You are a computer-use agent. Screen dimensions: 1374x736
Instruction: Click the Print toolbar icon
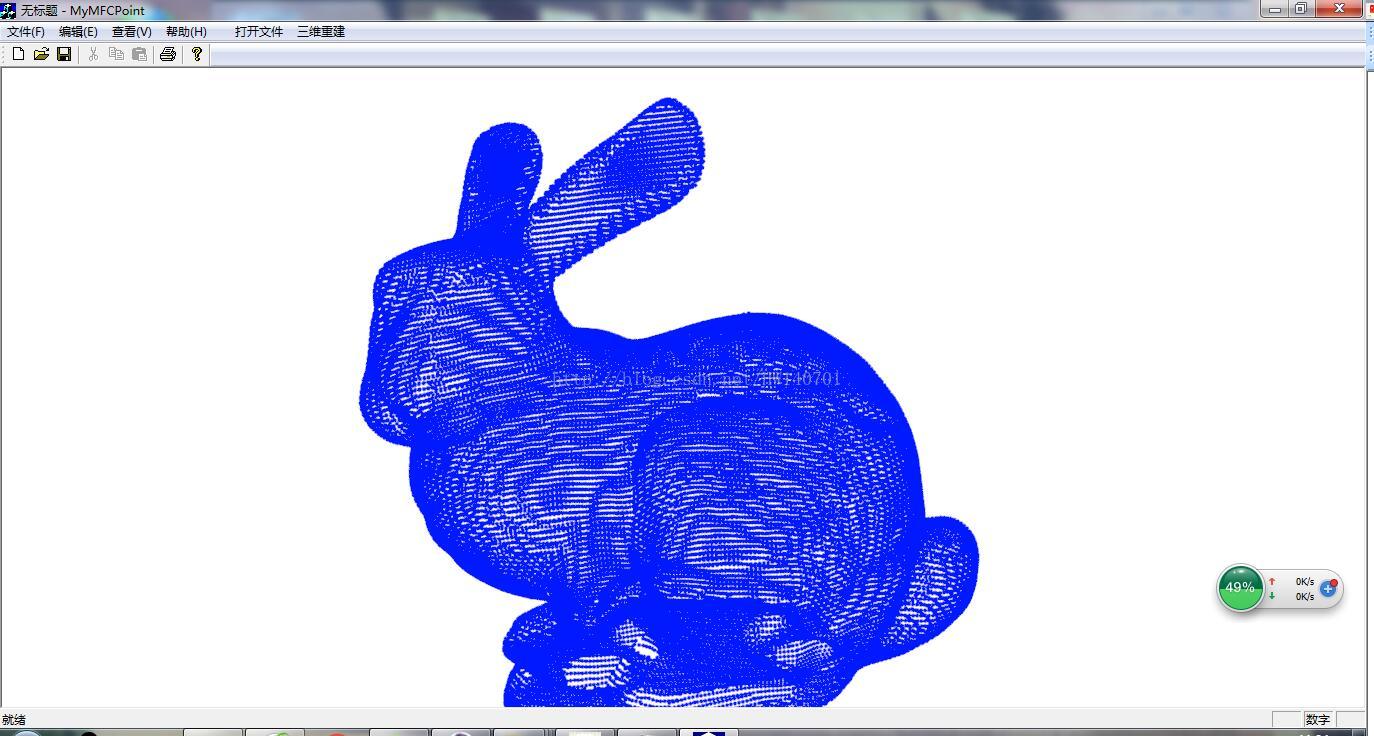(x=168, y=54)
